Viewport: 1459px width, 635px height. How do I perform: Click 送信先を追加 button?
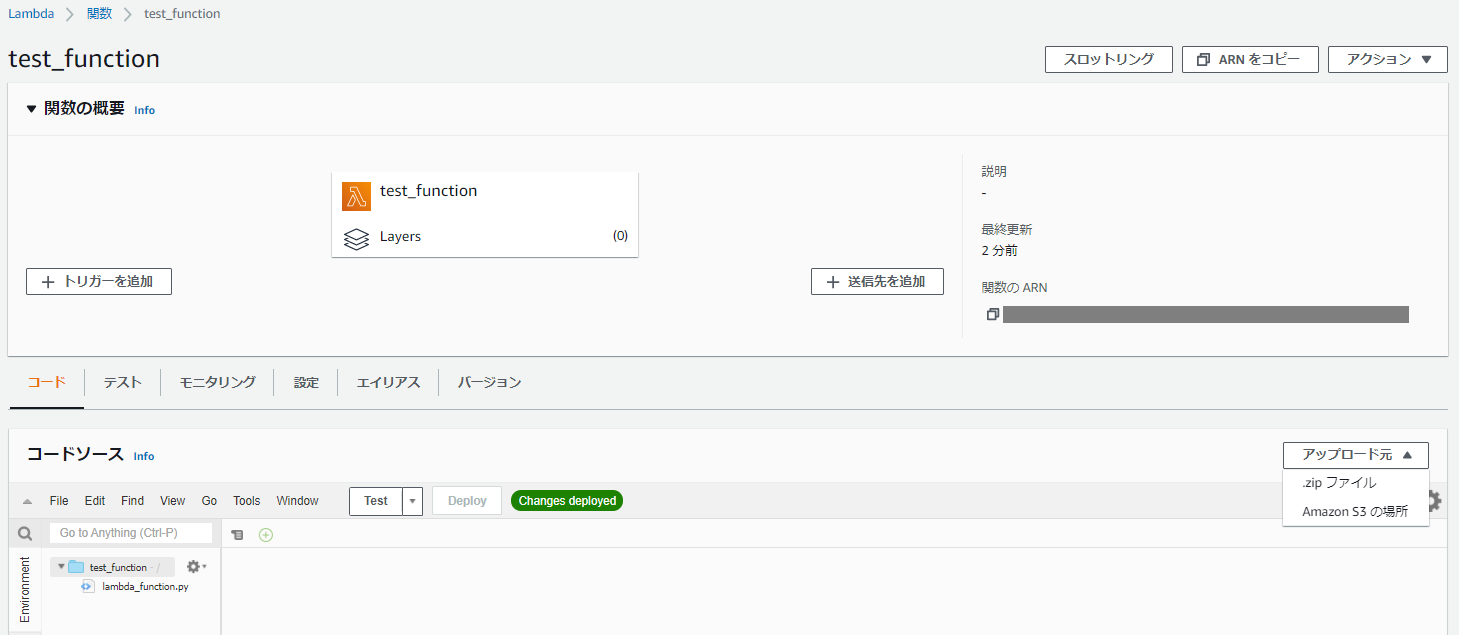pos(877,282)
